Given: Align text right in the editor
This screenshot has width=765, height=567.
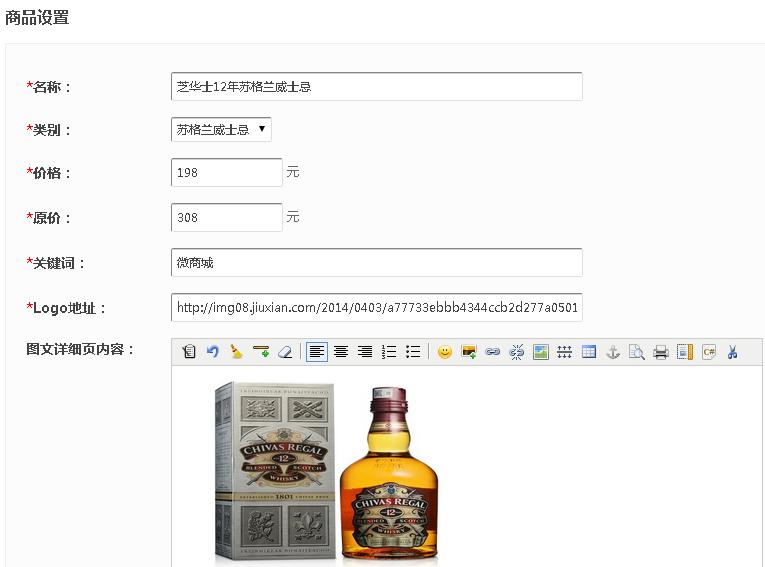Looking at the screenshot, I should 365,352.
